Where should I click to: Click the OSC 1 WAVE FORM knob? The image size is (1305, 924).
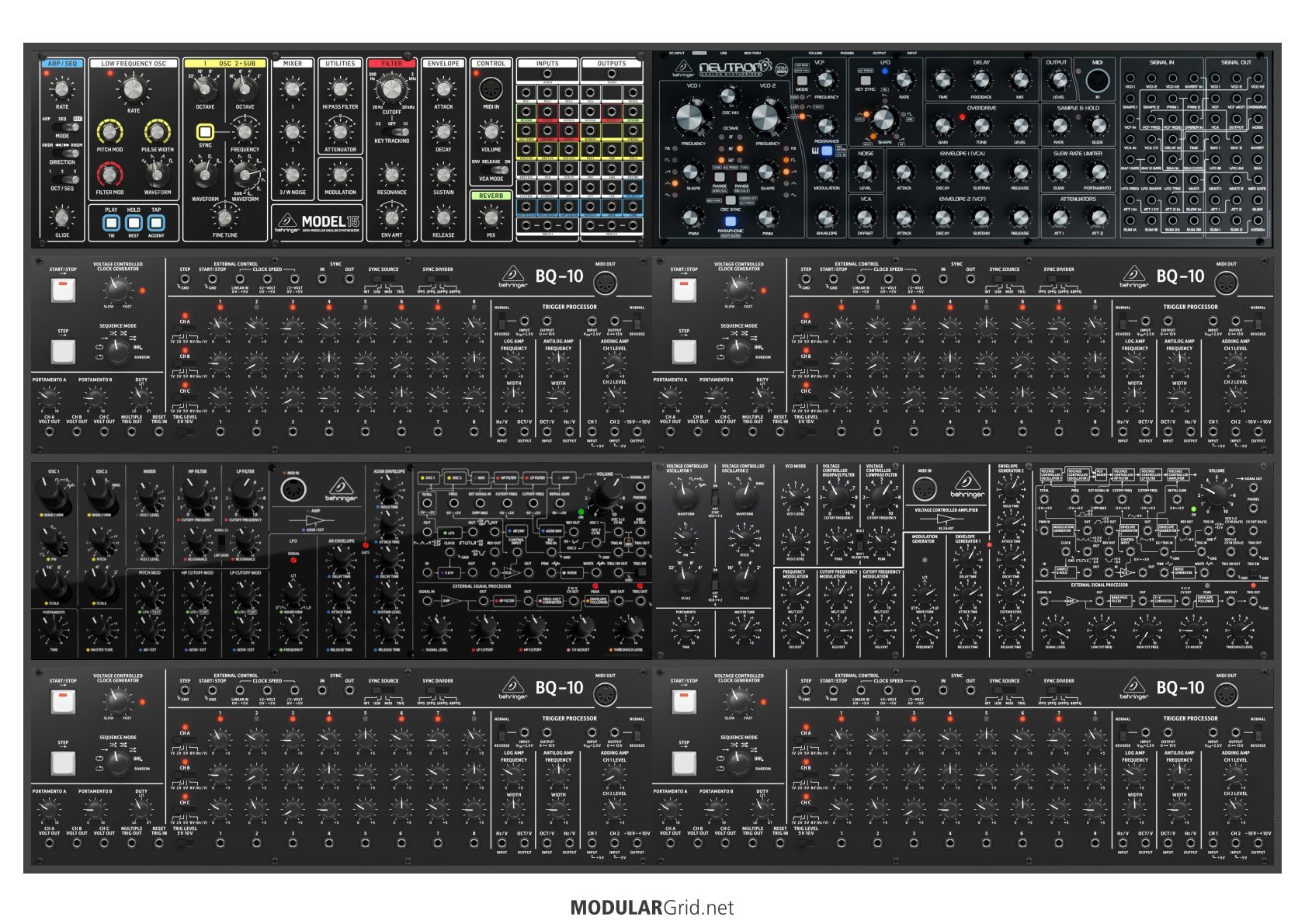click(x=53, y=493)
